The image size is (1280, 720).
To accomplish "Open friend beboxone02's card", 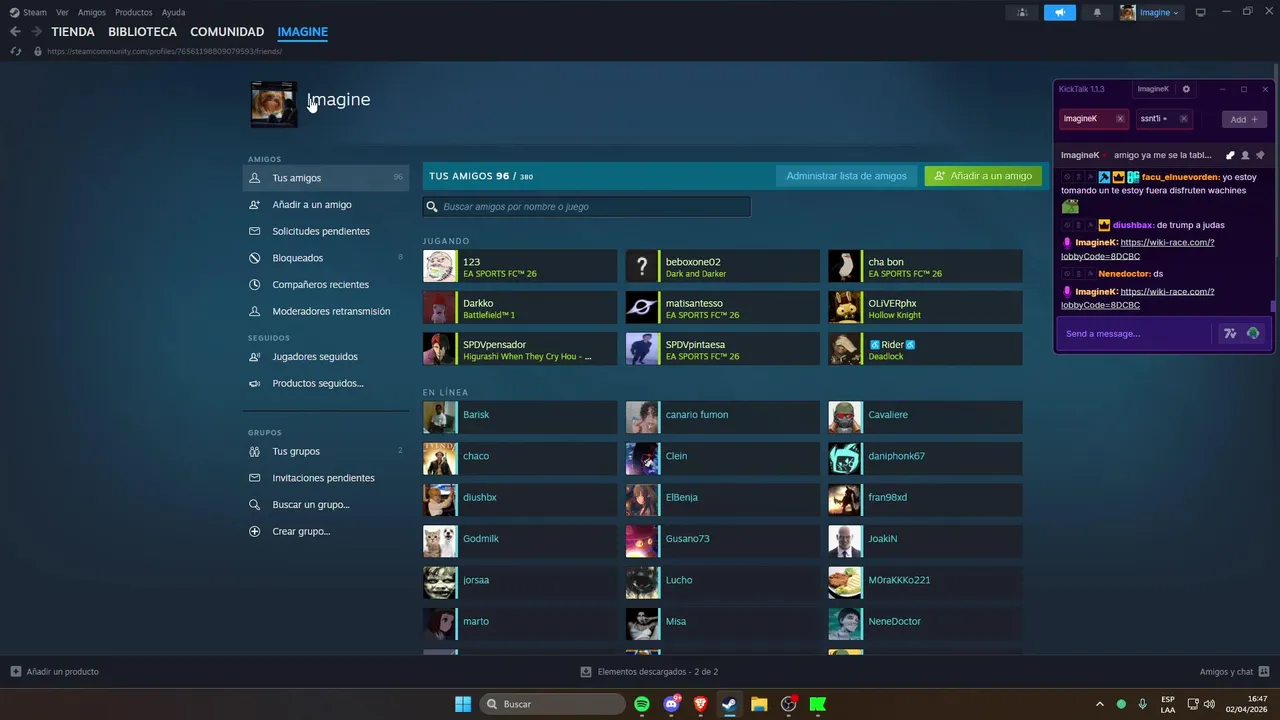I will (x=722, y=267).
